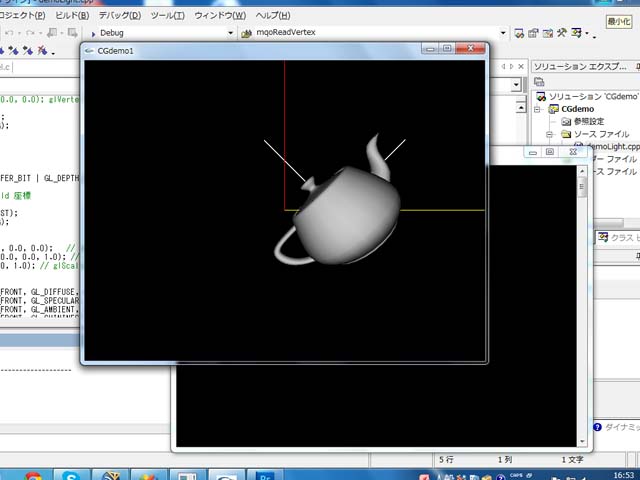Screen dimensions: 640x480
Task: Click the editor vertical scroll up arrow
Action: 521,108
